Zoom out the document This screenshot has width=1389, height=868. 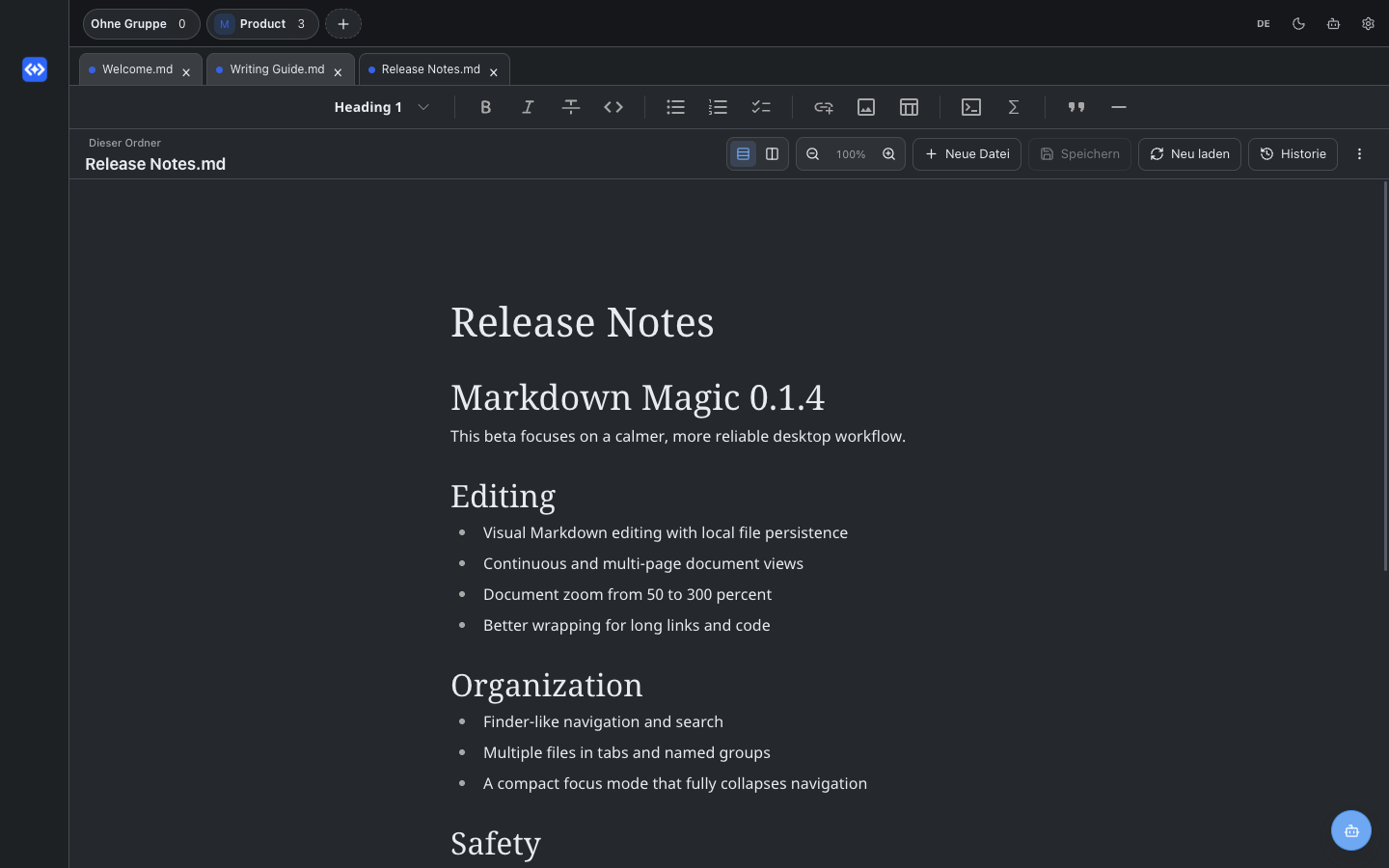(812, 154)
